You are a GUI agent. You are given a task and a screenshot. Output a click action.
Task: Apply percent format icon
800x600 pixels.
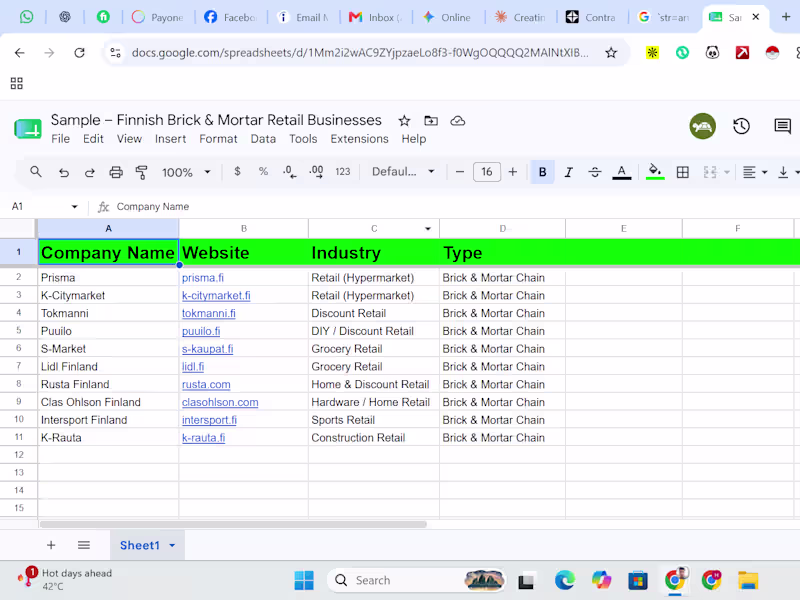pyautogui.click(x=263, y=171)
